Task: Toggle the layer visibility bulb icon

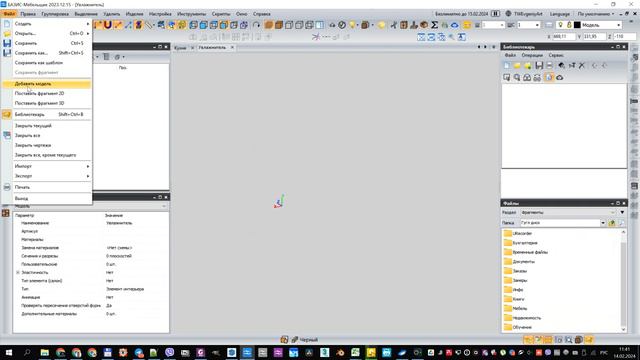Action: [x=560, y=25]
